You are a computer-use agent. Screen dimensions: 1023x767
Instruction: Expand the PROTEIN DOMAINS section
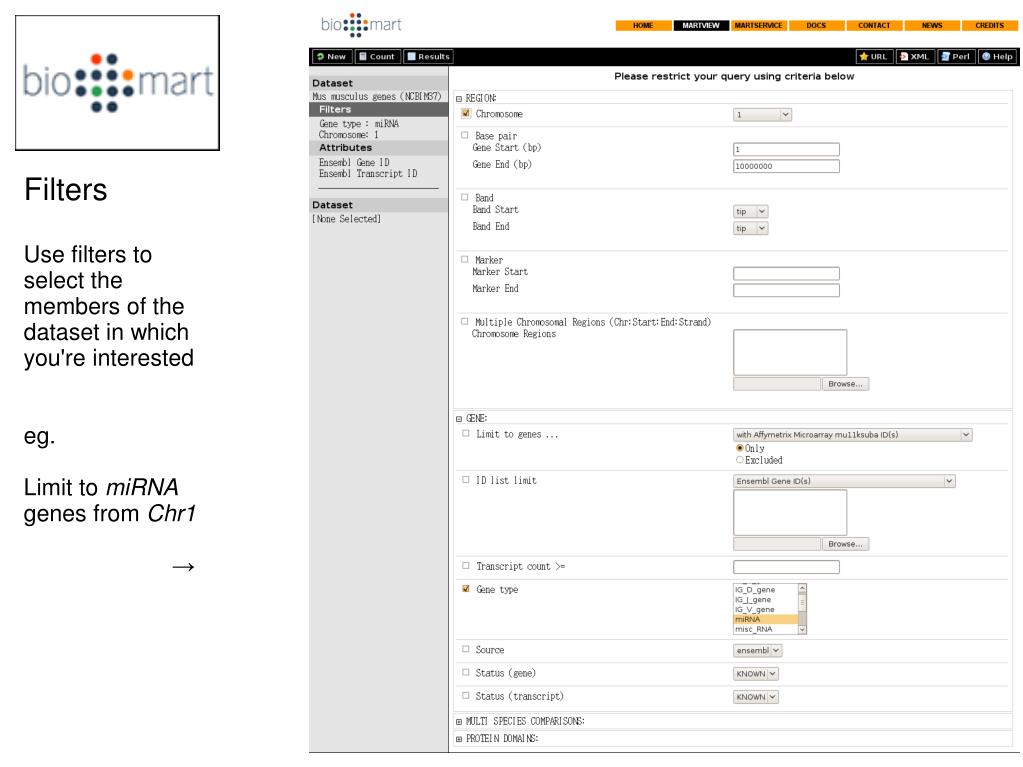click(x=459, y=740)
